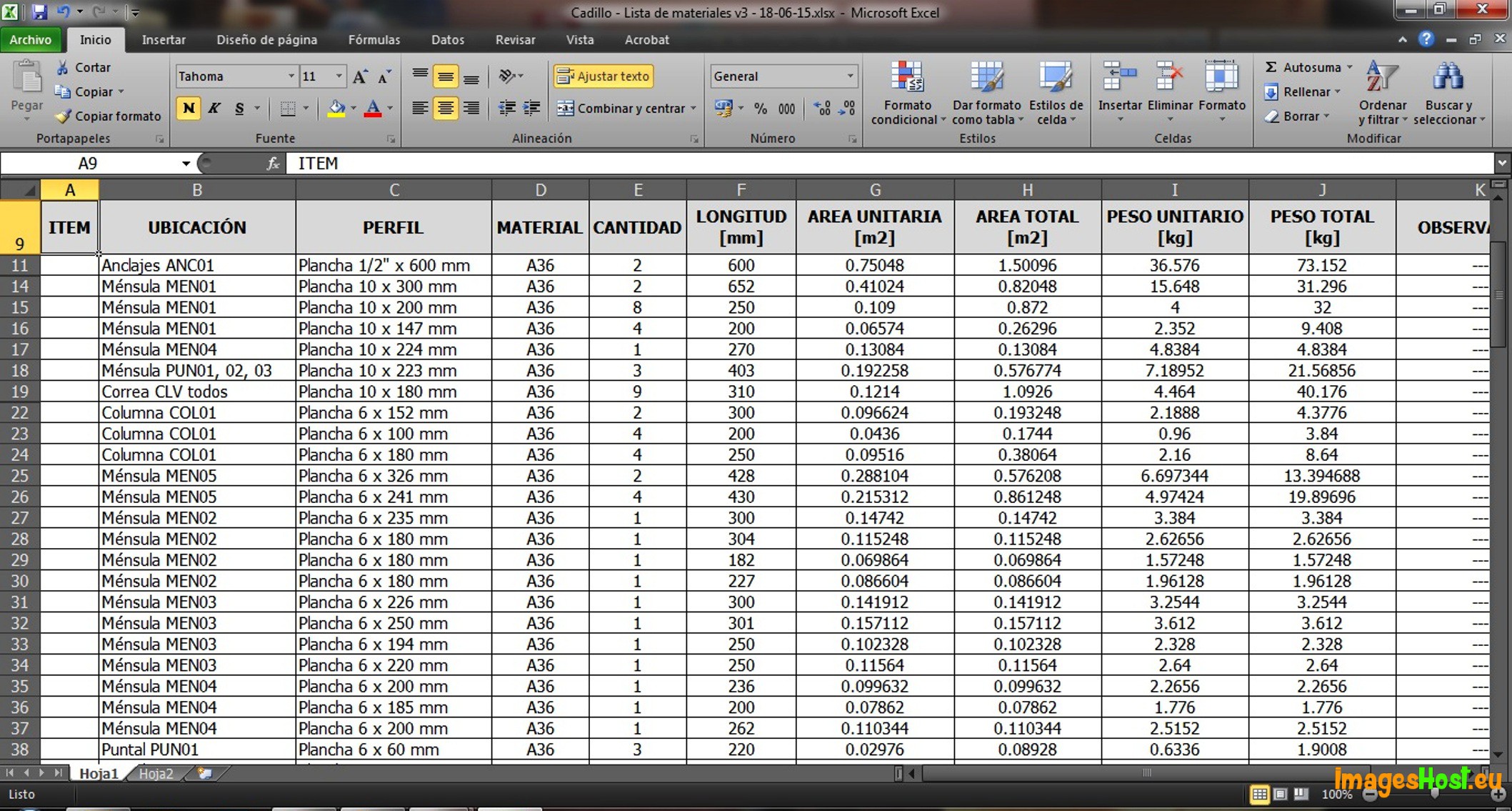Click the zoom slider minus button
Screen dimensions: 1512x811
point(1370,795)
